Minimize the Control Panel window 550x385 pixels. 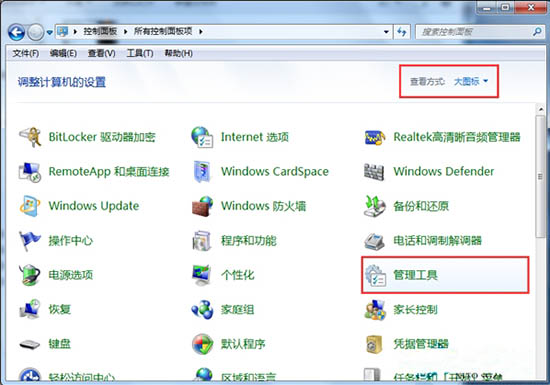tap(487, 8)
